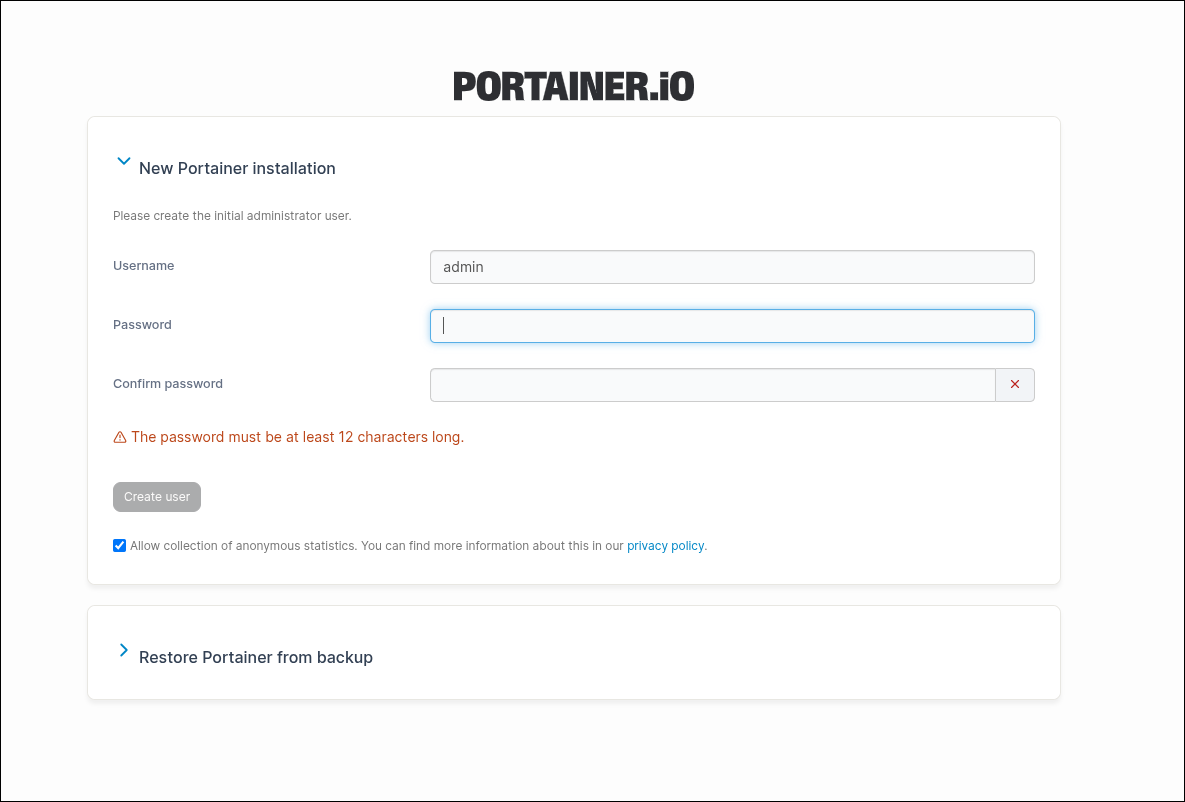Click the Password label
This screenshot has height=802, width=1185.
[142, 325]
